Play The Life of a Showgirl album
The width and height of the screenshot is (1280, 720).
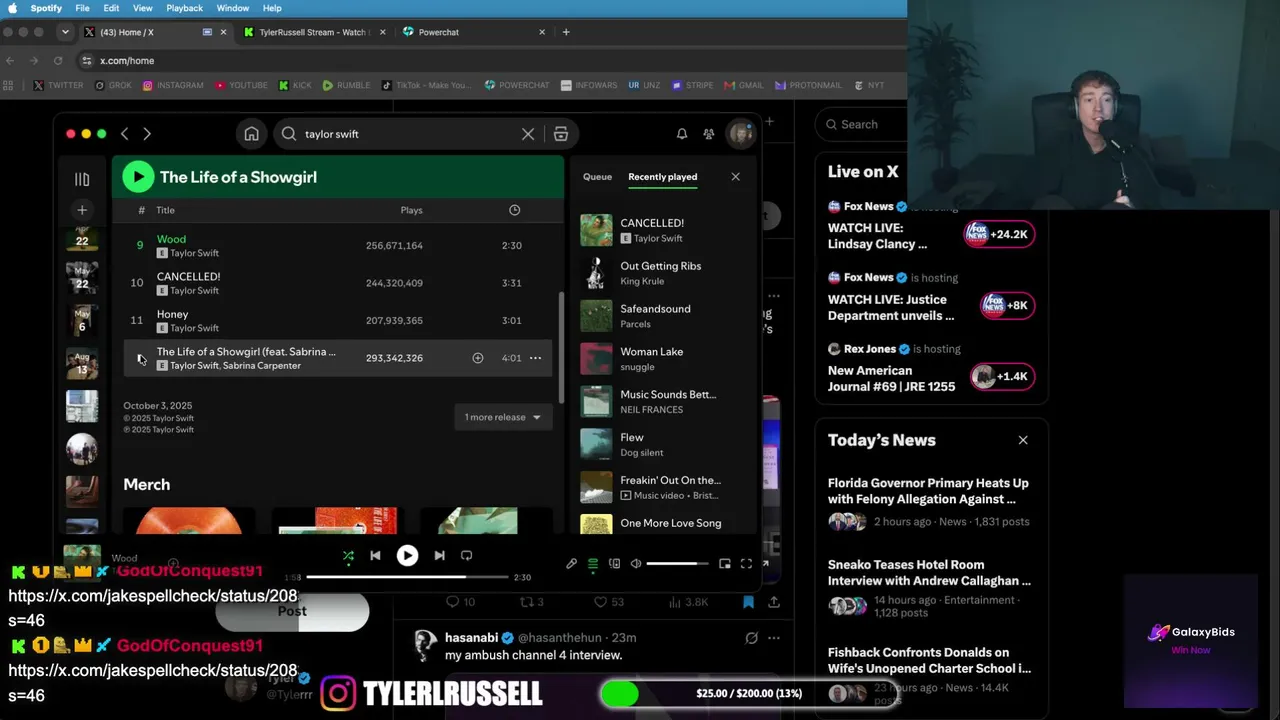pyautogui.click(x=138, y=177)
